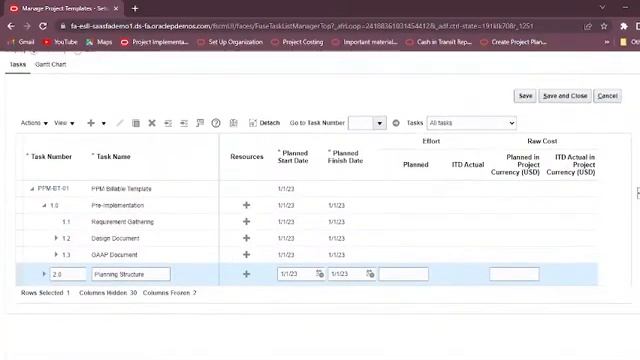Open the Go to Task Number dropdown arrow
The image size is (640, 360).
[380, 123]
